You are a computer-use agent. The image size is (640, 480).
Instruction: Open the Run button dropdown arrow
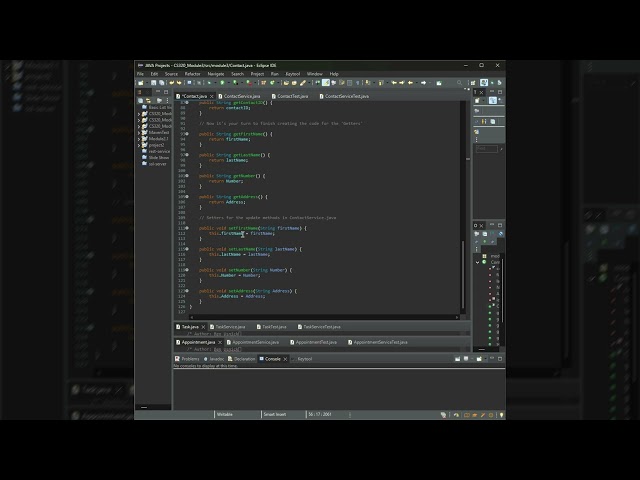[x=229, y=82]
